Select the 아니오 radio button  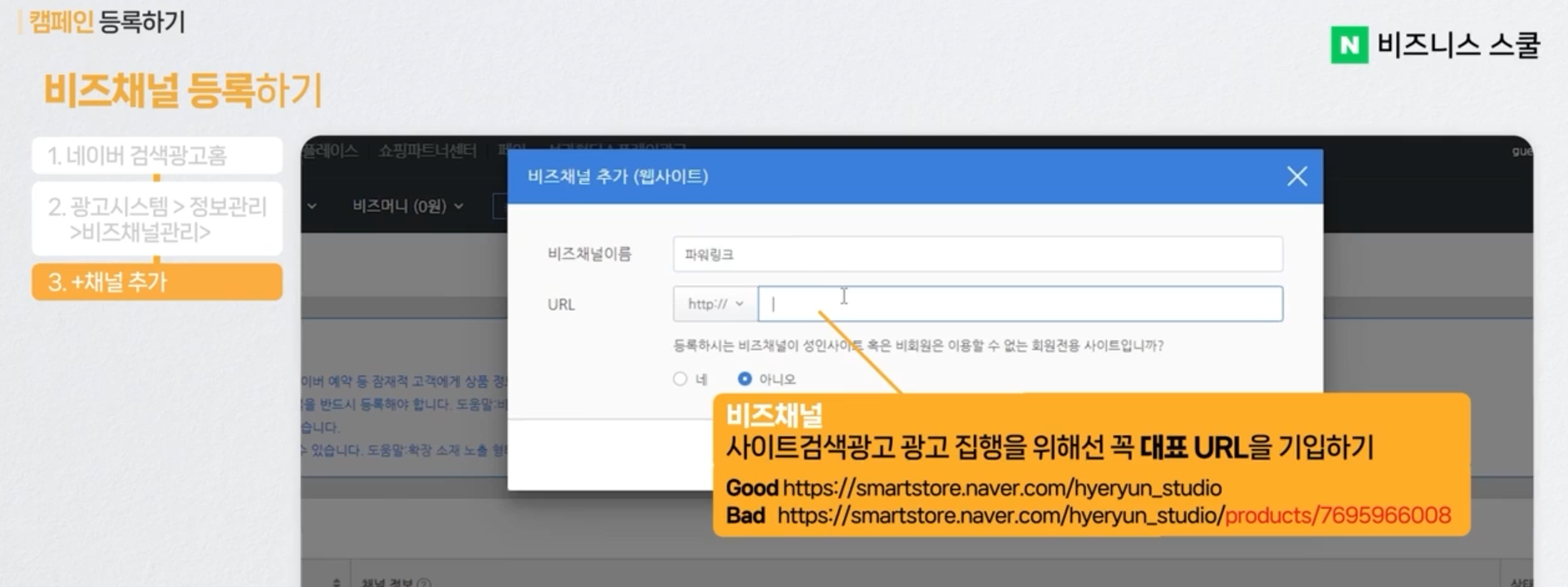click(745, 379)
